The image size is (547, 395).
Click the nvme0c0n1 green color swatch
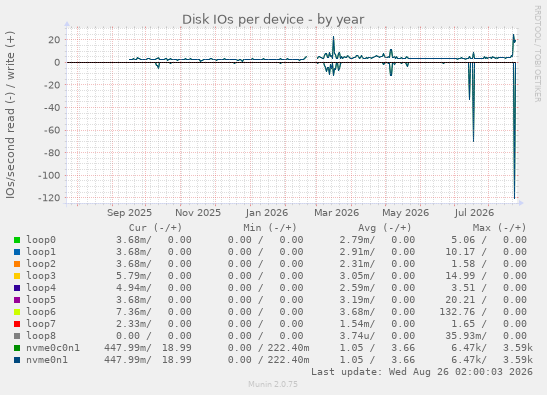(17, 348)
